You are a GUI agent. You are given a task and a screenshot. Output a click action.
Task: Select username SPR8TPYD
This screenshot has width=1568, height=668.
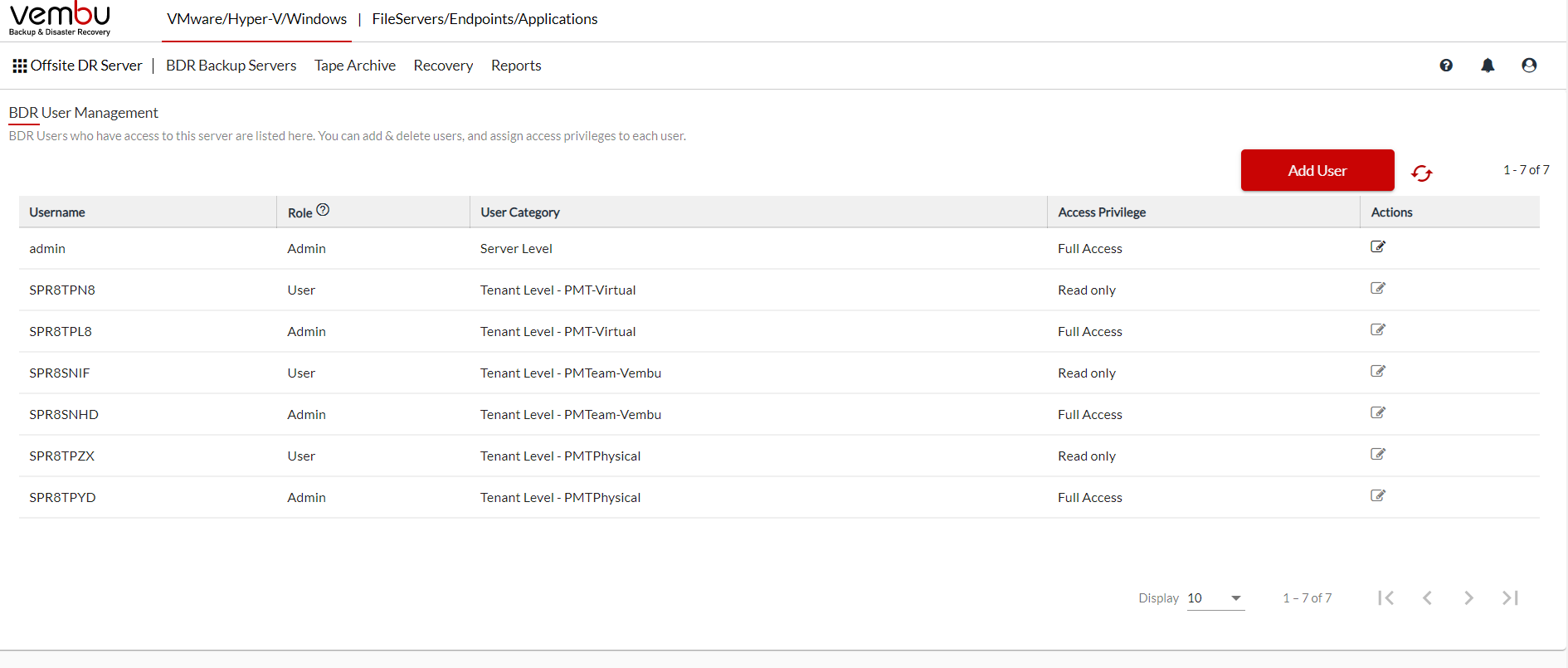coord(63,498)
